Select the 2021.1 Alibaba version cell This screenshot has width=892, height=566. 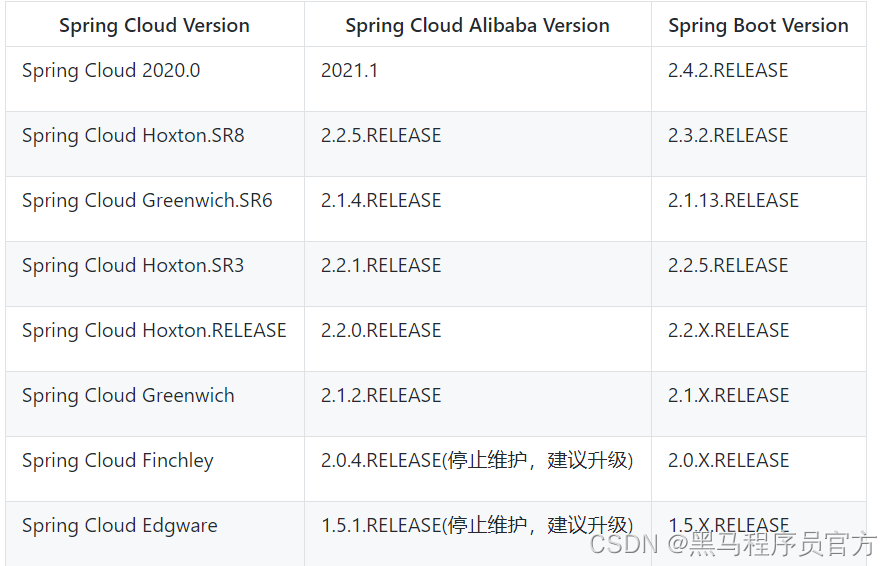click(x=349, y=71)
